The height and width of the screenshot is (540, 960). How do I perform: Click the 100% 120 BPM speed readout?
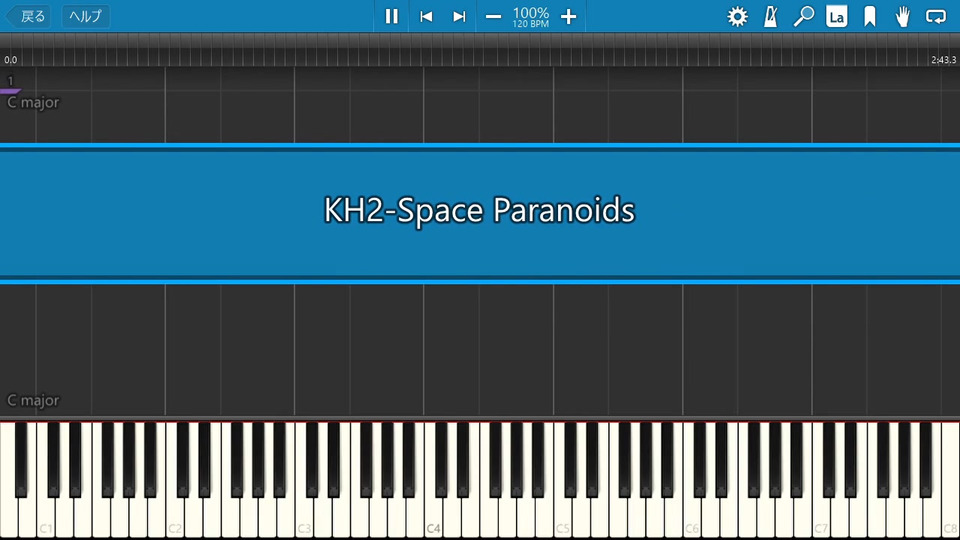tap(530, 17)
